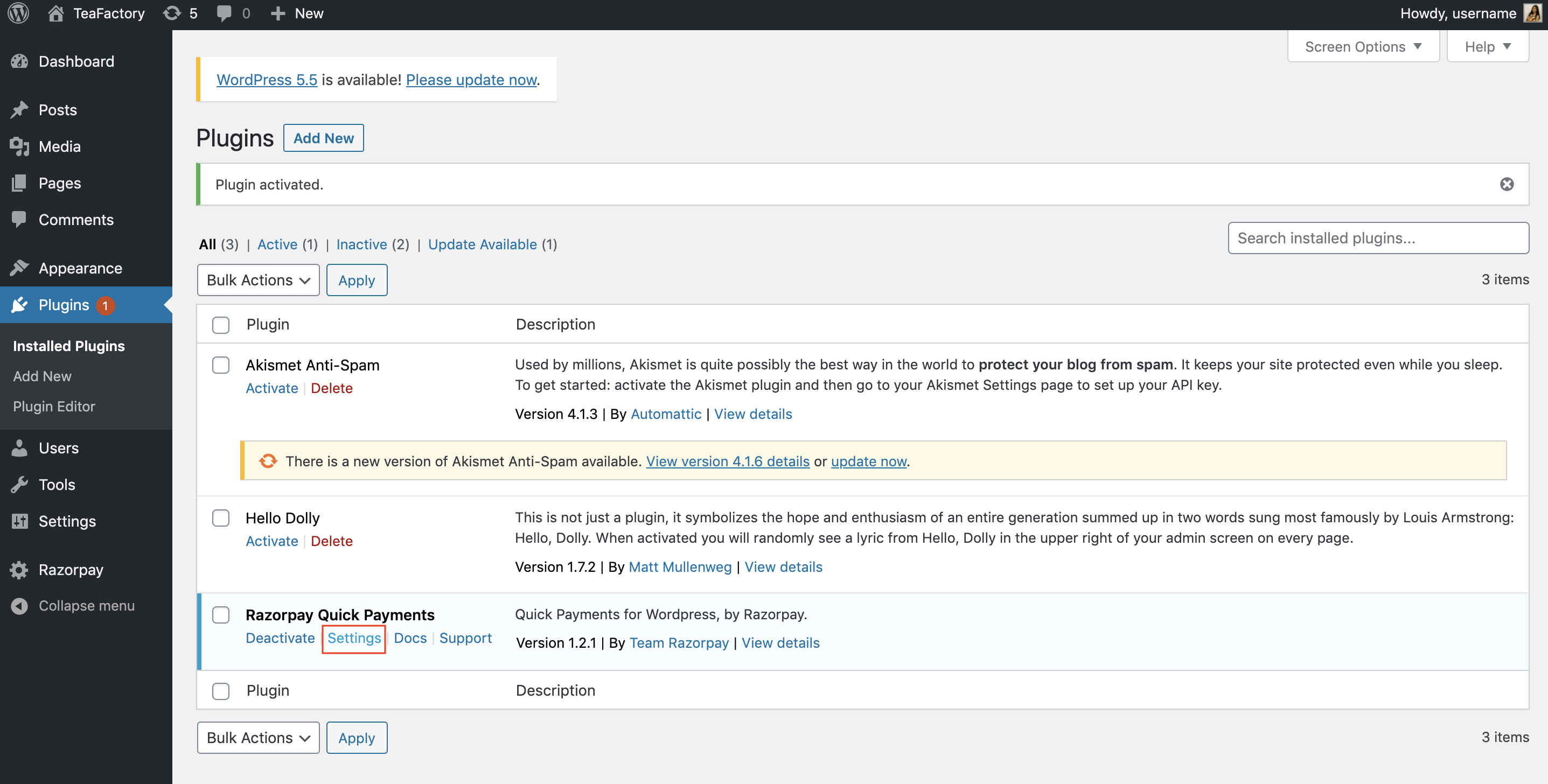Screen dimensions: 1548x784
Task: Click the Please update now link
Action: tap(471, 80)
